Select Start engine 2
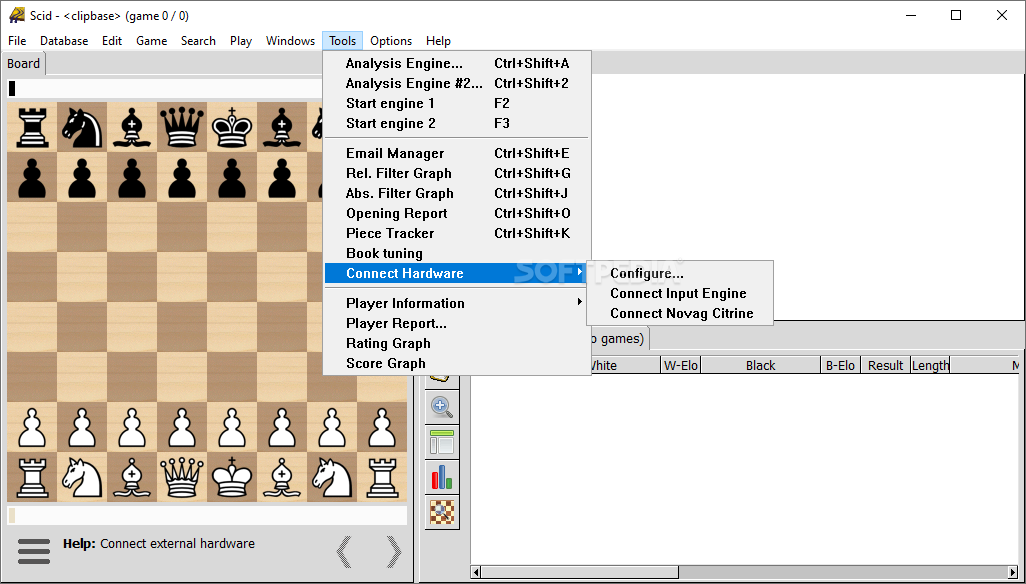 coord(457,123)
